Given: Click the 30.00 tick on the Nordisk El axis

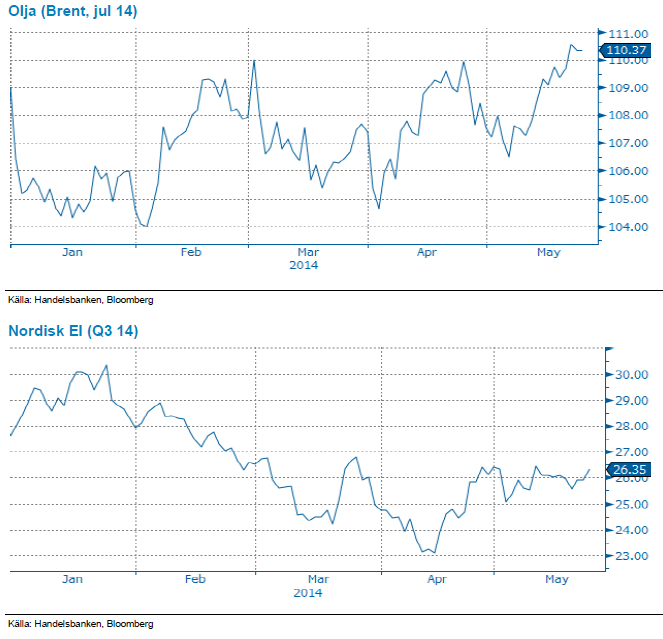Looking at the screenshot, I should click(x=632, y=375).
